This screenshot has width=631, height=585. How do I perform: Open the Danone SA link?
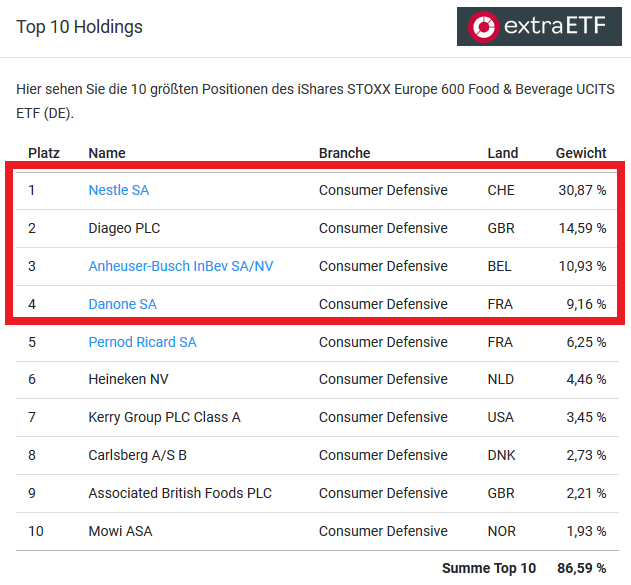click(x=122, y=304)
